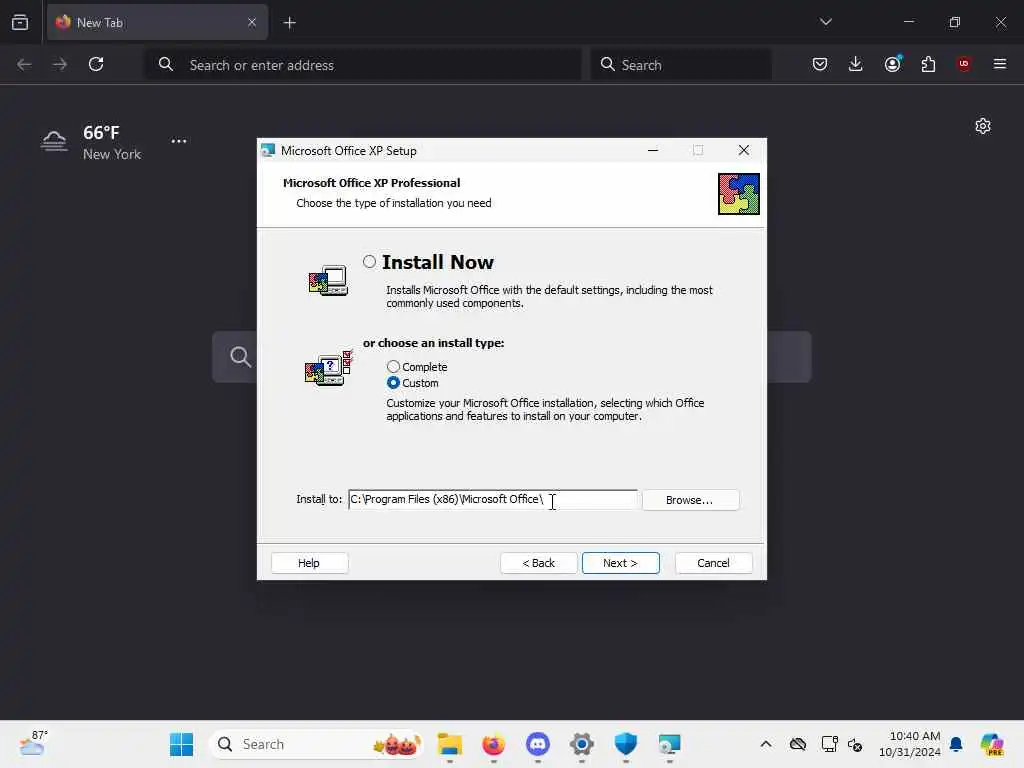Open File Explorer from taskbar
Viewport: 1024px width, 768px height.
[449, 744]
